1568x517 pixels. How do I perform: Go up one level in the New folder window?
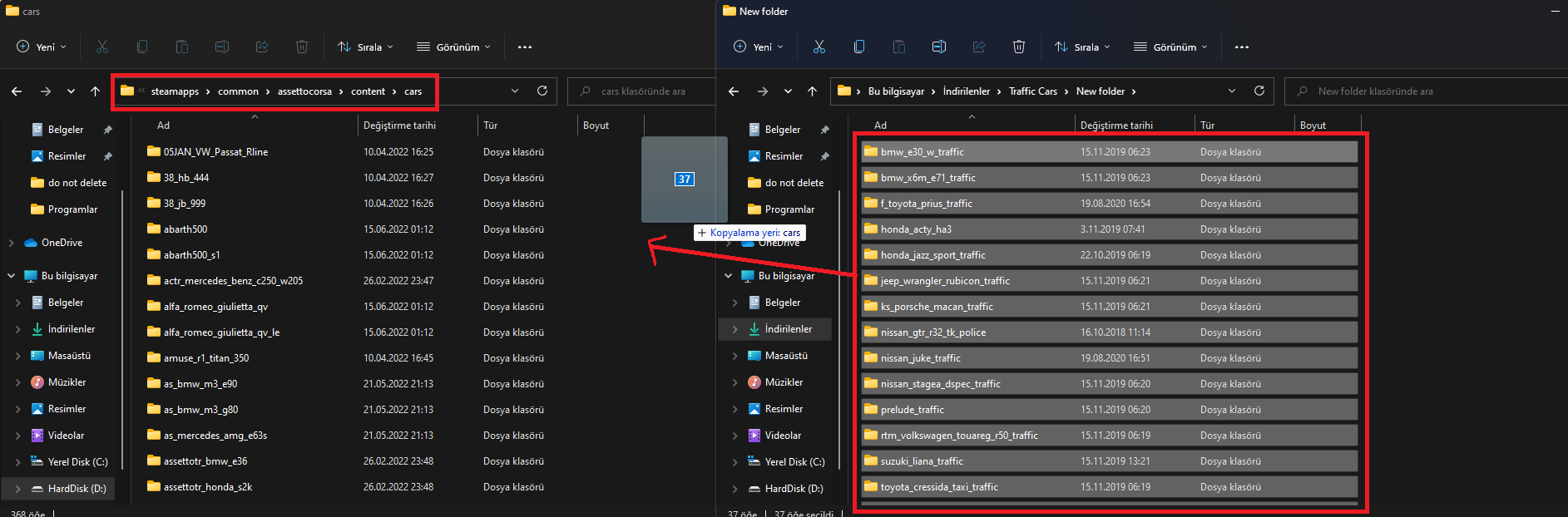[x=813, y=91]
